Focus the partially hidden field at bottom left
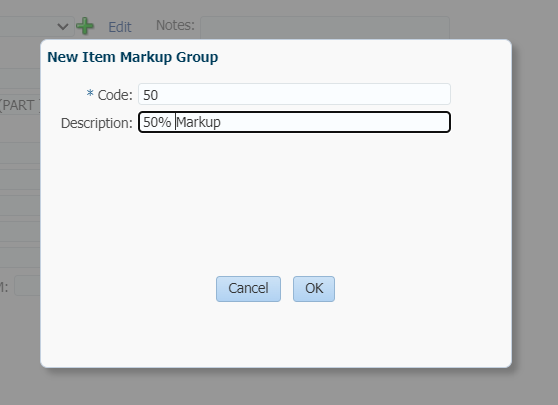The width and height of the screenshot is (558, 405). click(27, 285)
